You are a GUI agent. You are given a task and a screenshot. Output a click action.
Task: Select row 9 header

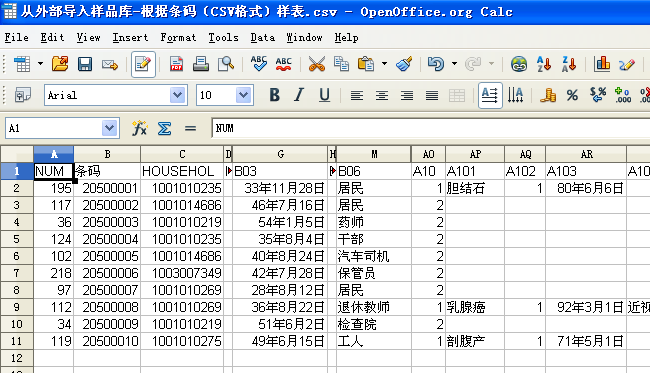tap(17, 307)
